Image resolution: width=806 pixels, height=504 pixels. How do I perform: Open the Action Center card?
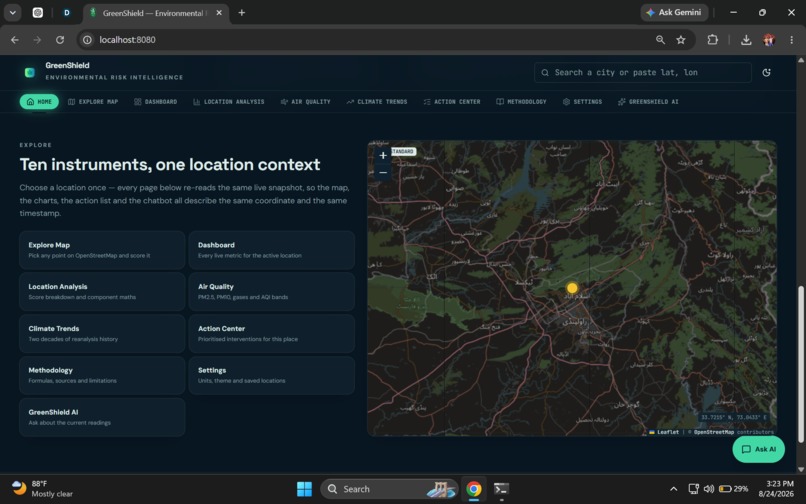pos(271,333)
